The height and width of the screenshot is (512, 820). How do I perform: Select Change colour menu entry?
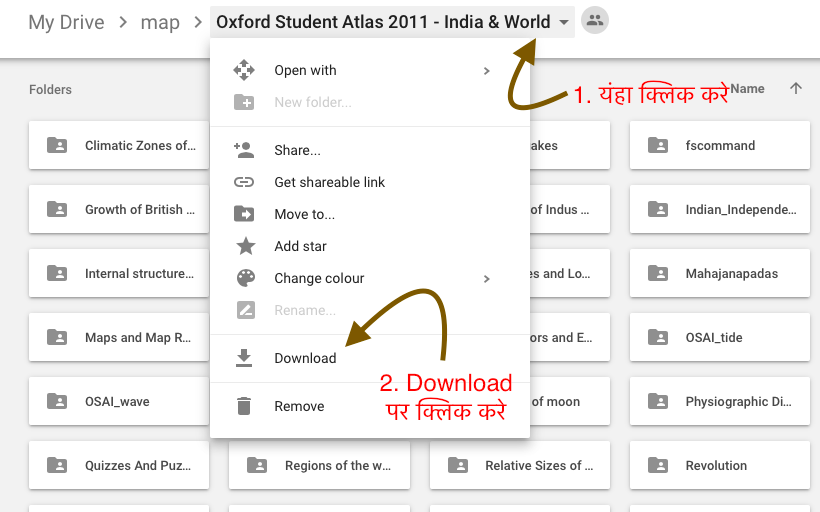click(x=370, y=278)
